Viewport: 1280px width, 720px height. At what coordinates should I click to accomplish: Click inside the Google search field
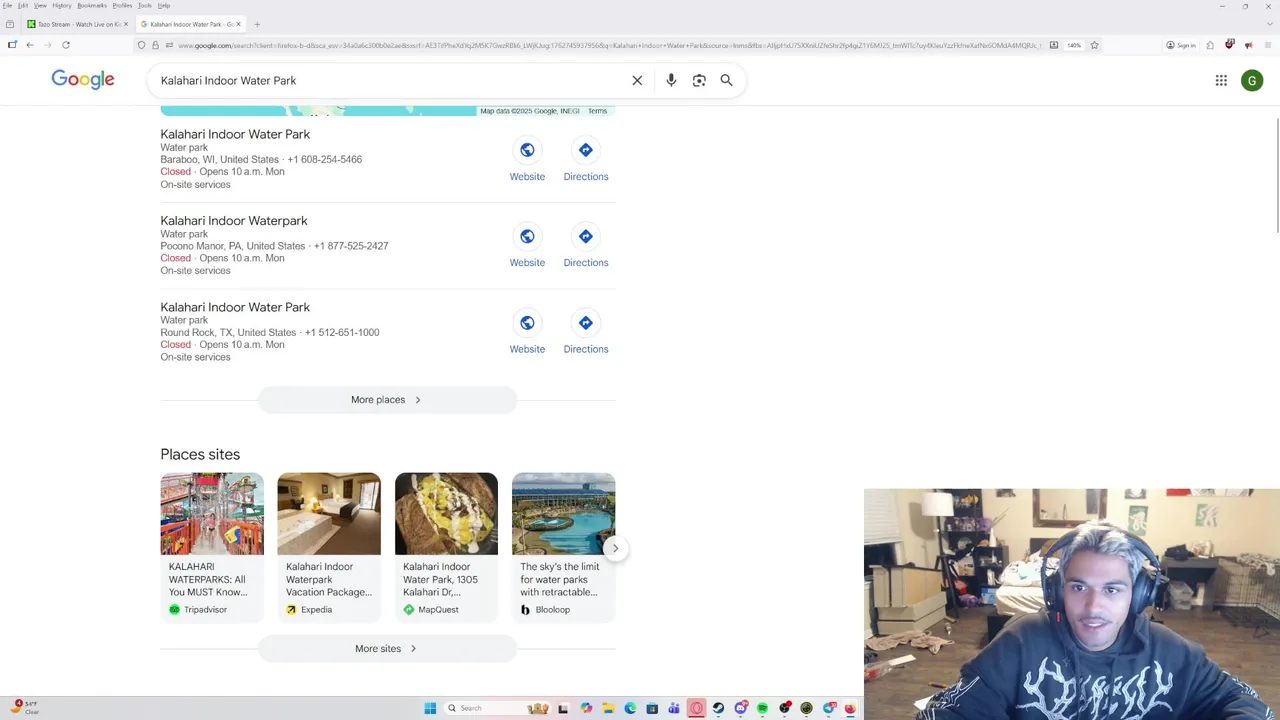(x=390, y=80)
